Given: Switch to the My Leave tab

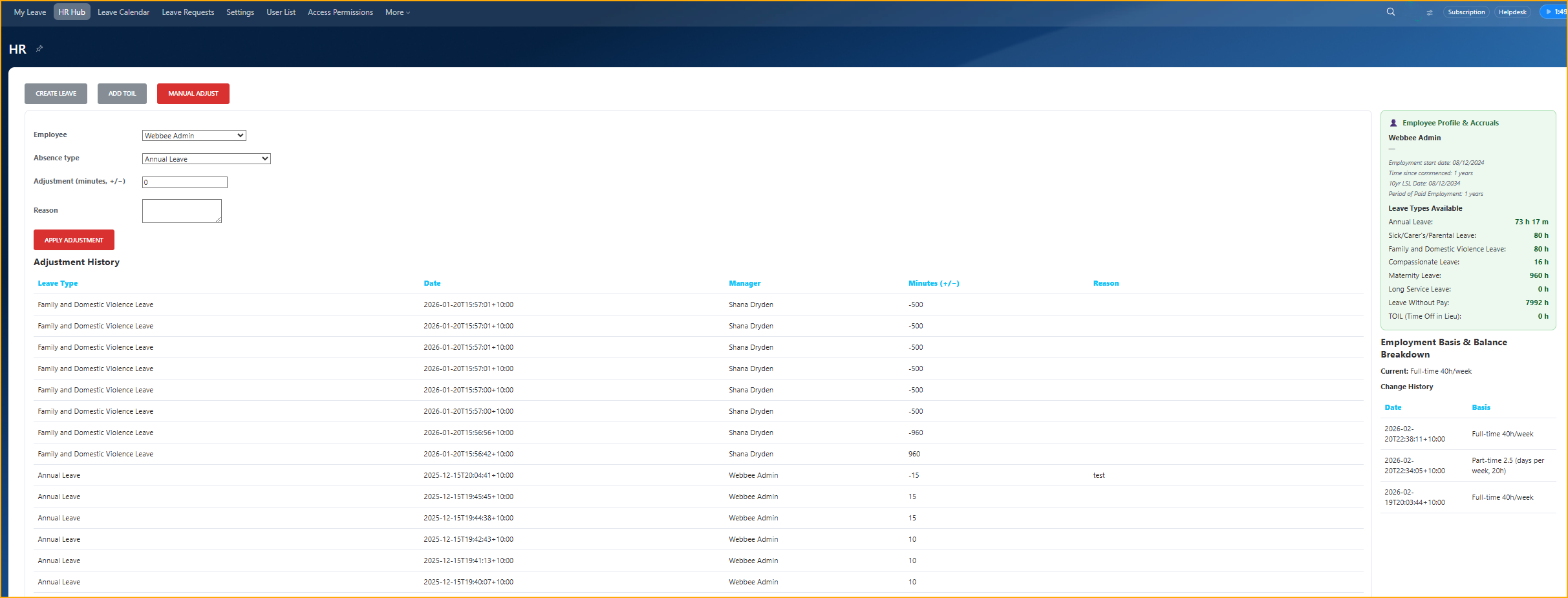Looking at the screenshot, I should pos(30,12).
